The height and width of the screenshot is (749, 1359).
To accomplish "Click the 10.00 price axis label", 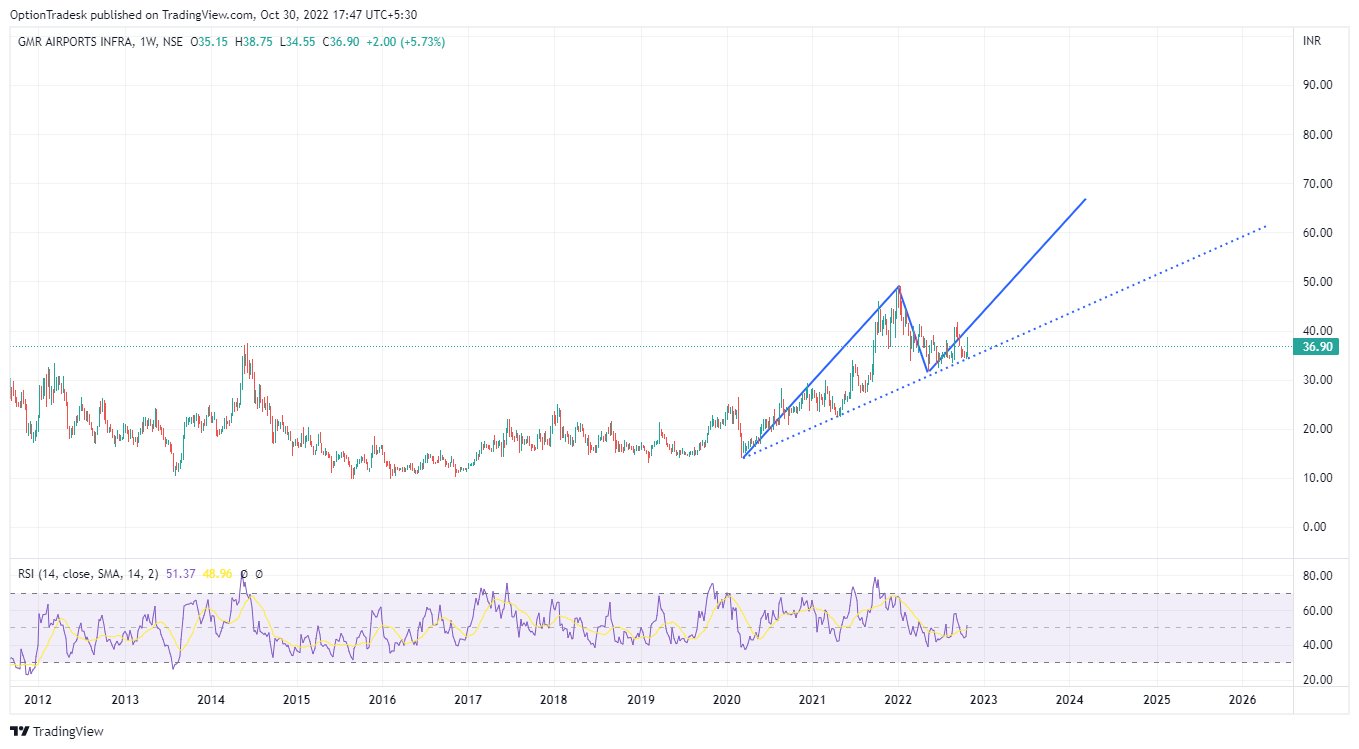I will 1317,478.
